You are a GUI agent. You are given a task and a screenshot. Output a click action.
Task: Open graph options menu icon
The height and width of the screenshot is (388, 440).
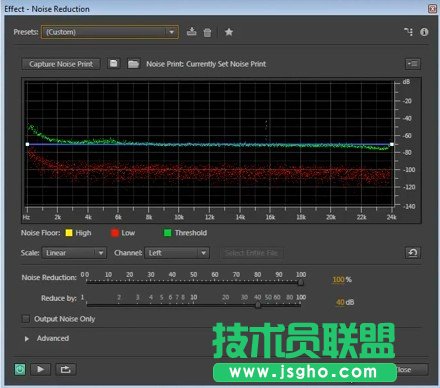pos(413,64)
